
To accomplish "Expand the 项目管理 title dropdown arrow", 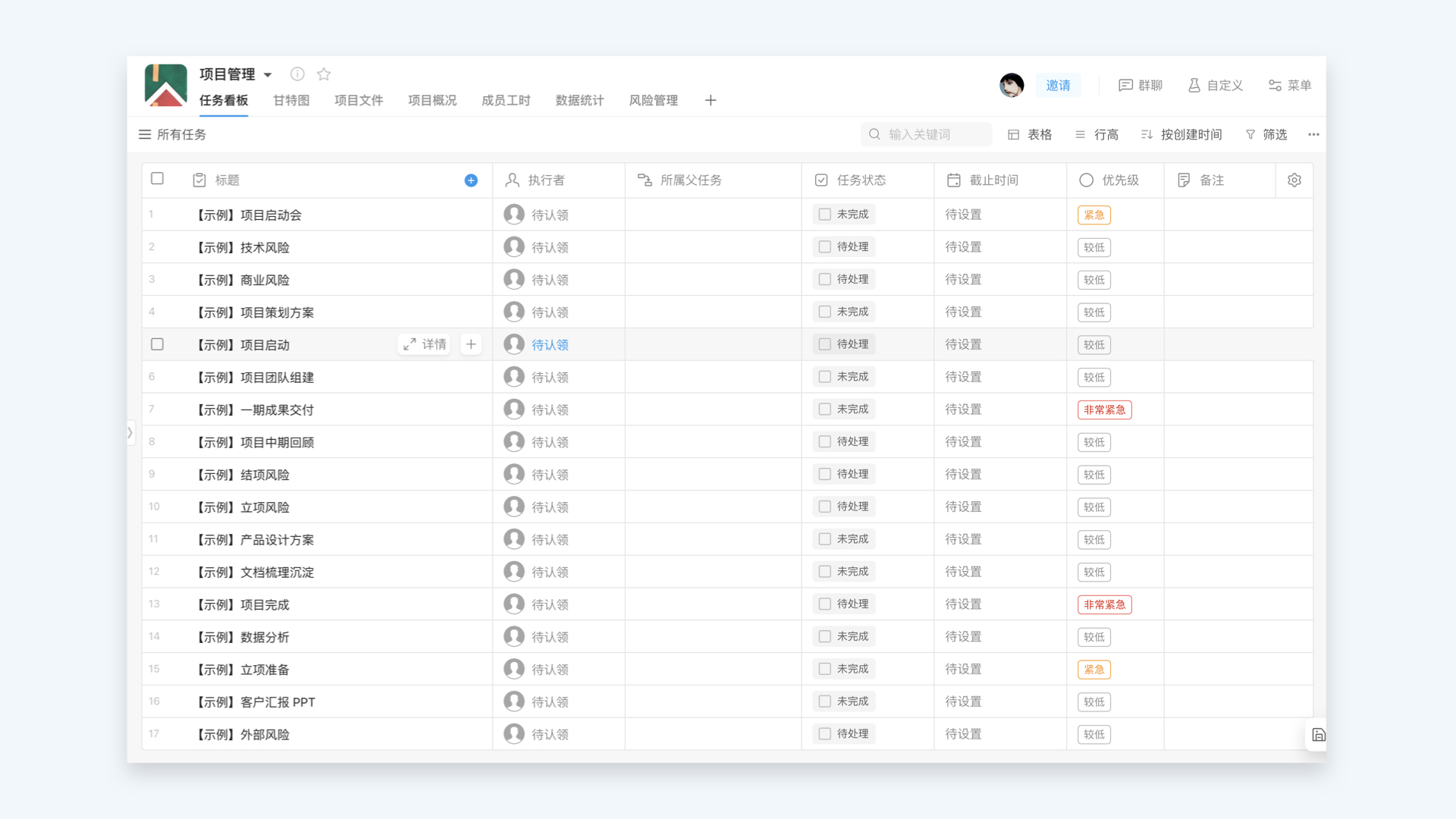I will 268,75.
